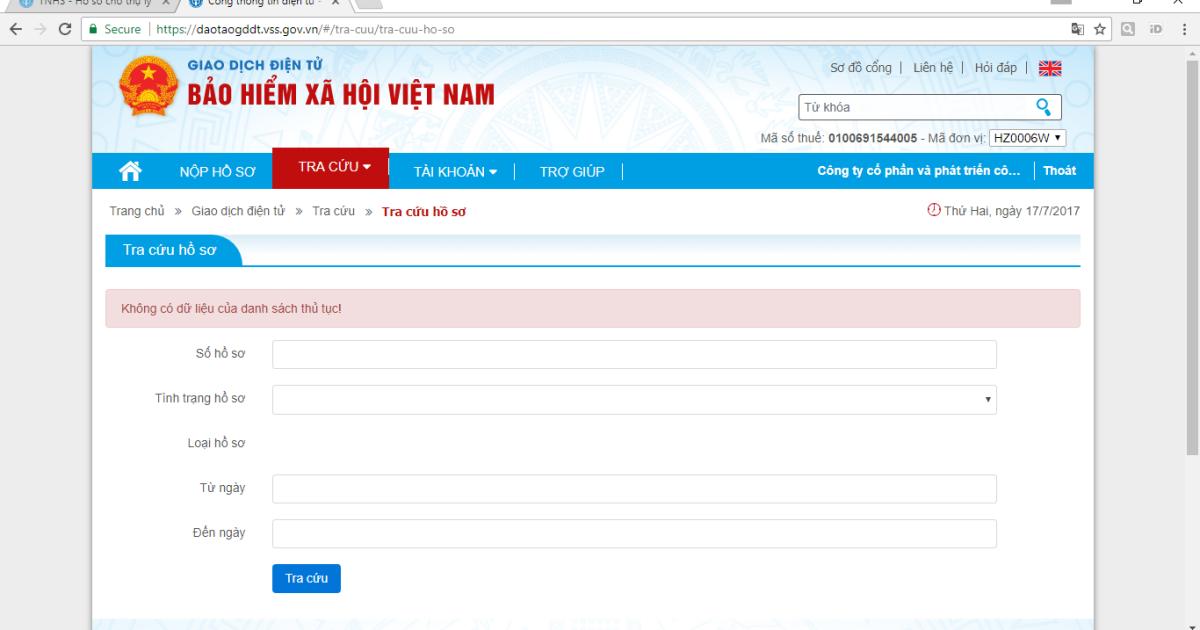Go forward with the browser forward arrow
1200x630 pixels.
pos(39,29)
